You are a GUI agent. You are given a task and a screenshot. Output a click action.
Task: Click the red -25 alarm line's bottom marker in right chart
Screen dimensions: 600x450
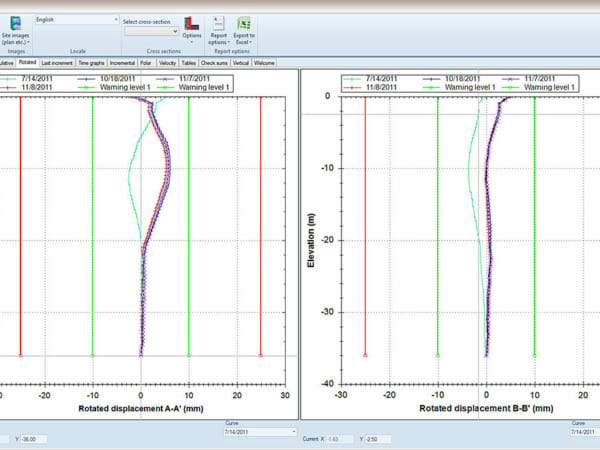coord(365,355)
